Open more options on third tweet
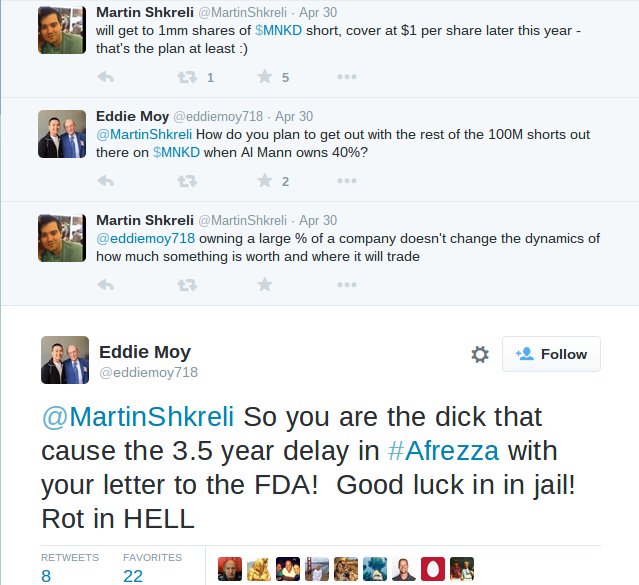Screen dimensions: 639x585 (346, 285)
